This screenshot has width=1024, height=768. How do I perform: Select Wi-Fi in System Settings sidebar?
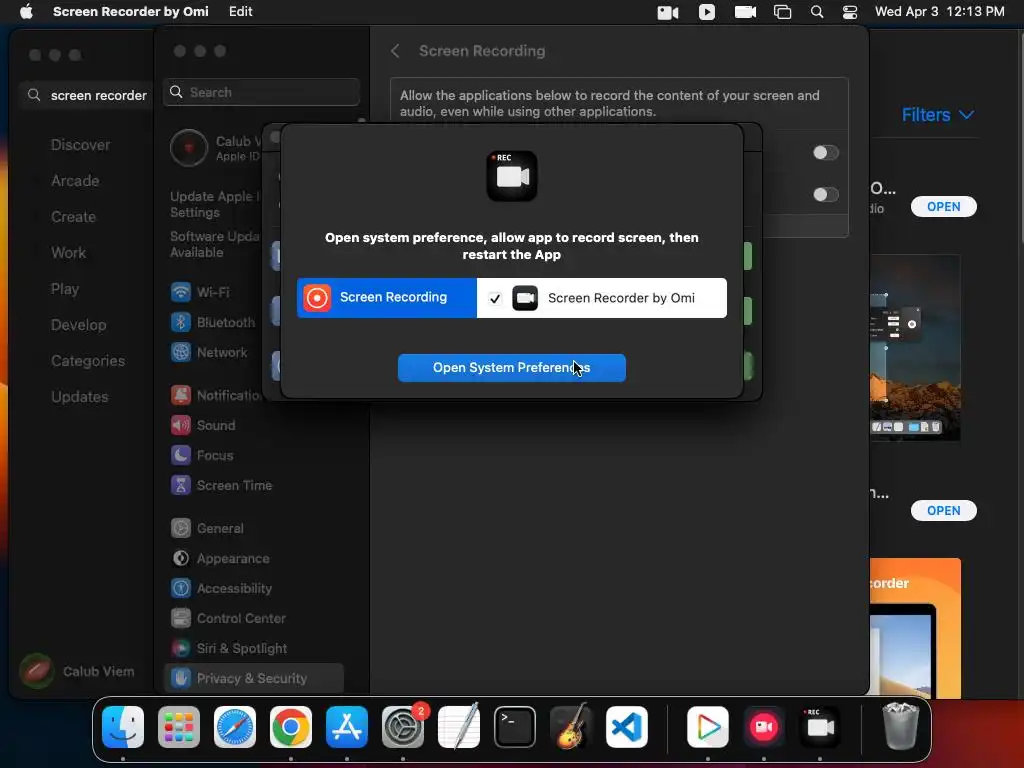tap(200, 292)
